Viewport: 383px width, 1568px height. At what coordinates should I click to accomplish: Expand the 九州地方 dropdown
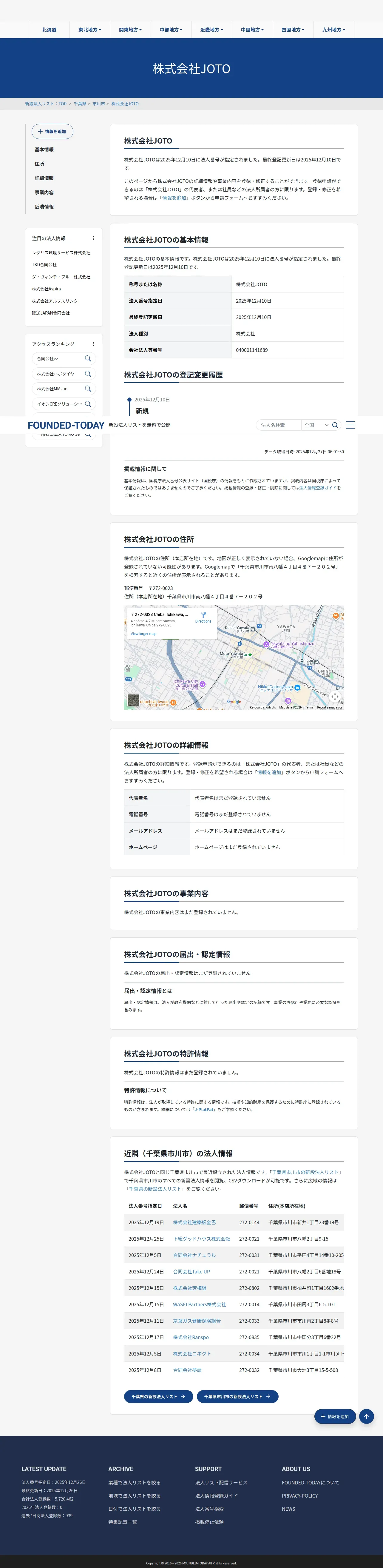click(x=333, y=30)
